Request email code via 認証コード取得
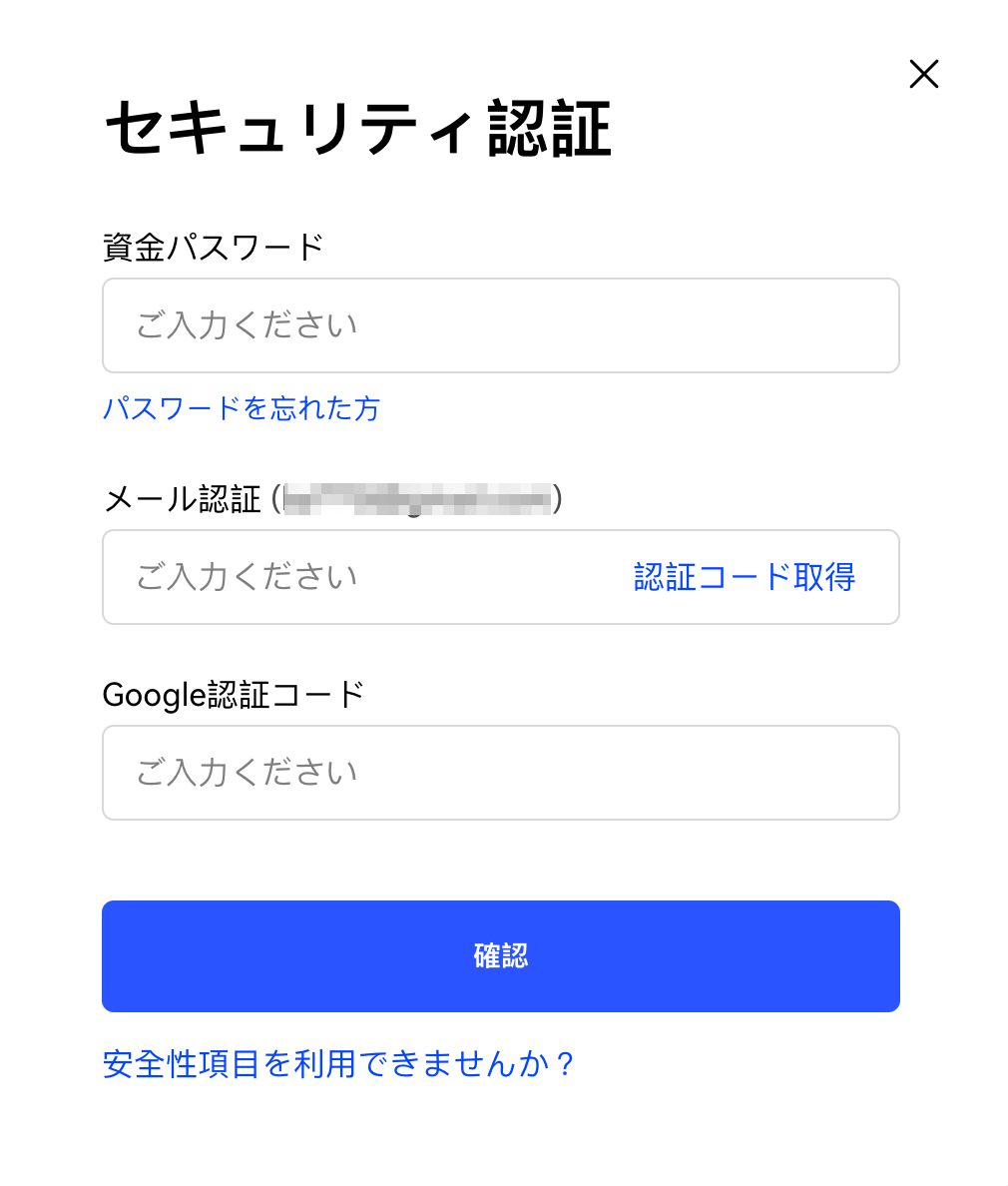Viewport: 1008px width, 1186px height. pyautogui.click(x=745, y=577)
